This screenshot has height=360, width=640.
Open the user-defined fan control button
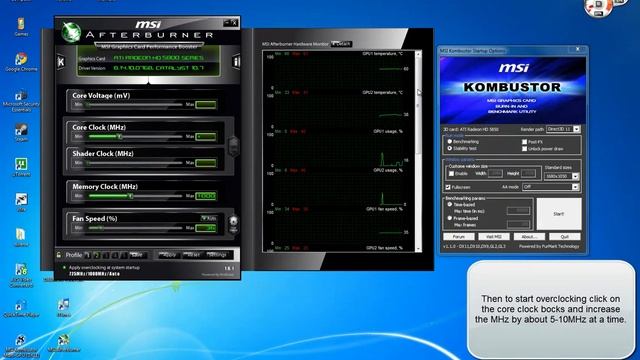pyautogui.click(x=233, y=224)
